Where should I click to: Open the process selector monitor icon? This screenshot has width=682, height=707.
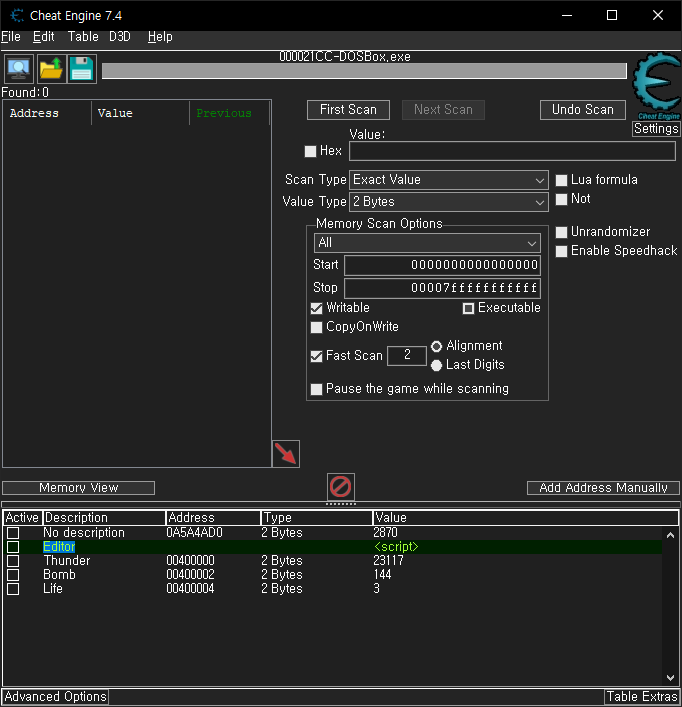(x=19, y=69)
